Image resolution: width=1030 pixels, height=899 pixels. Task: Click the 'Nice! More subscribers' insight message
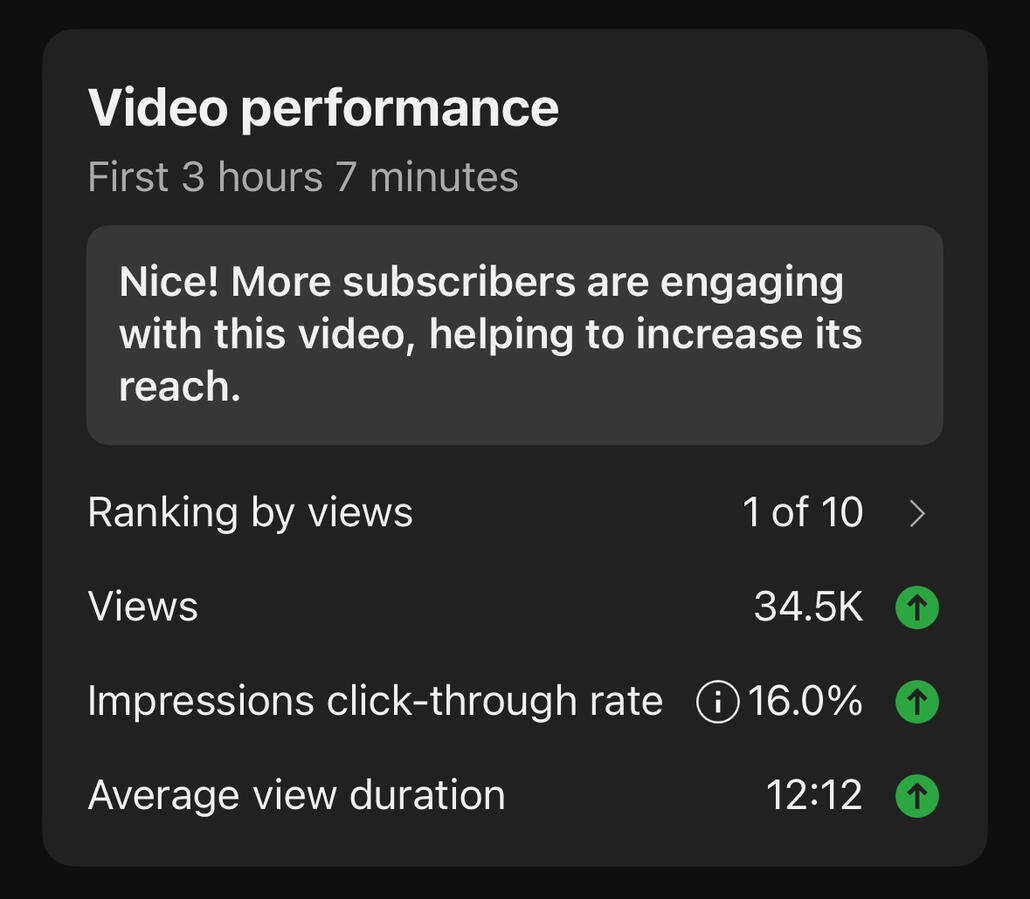(x=490, y=334)
